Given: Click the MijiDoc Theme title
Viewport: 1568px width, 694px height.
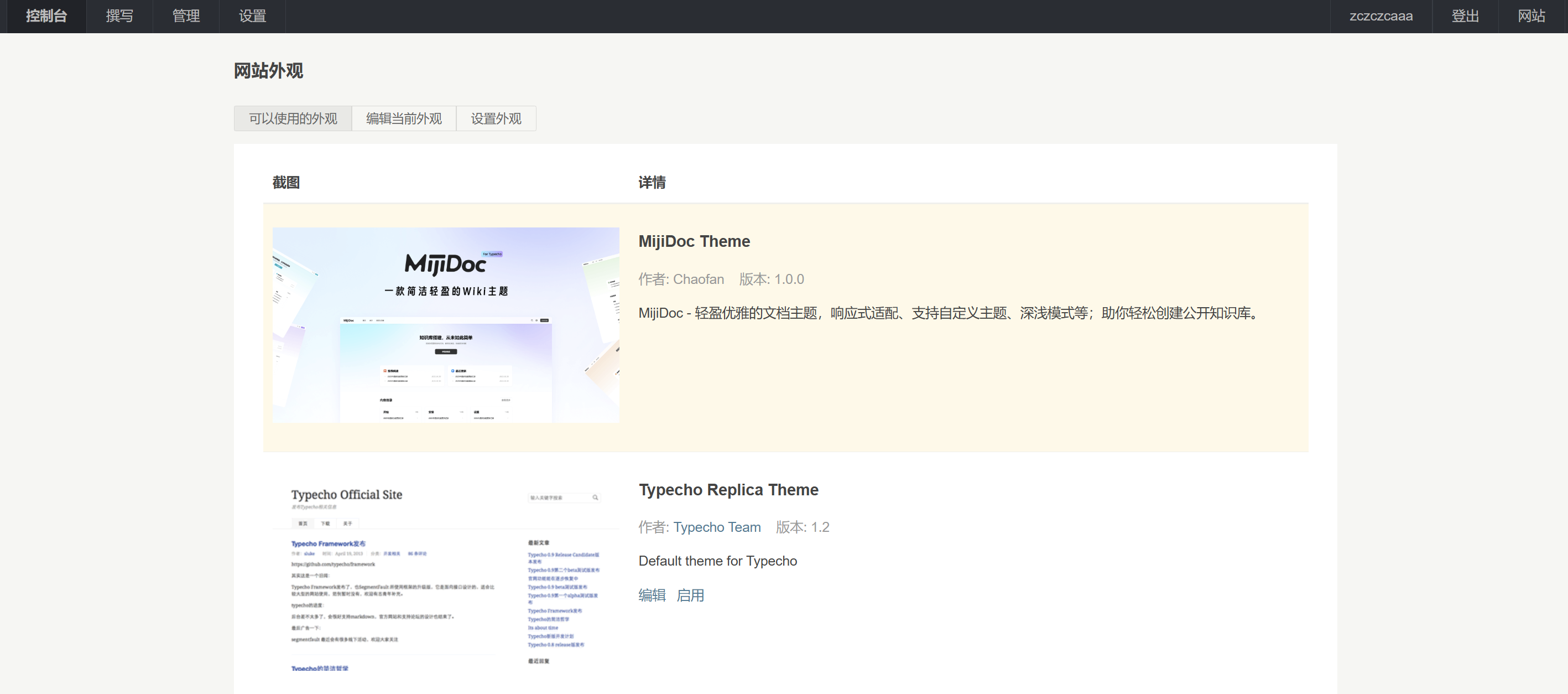Looking at the screenshot, I should pyautogui.click(x=694, y=241).
